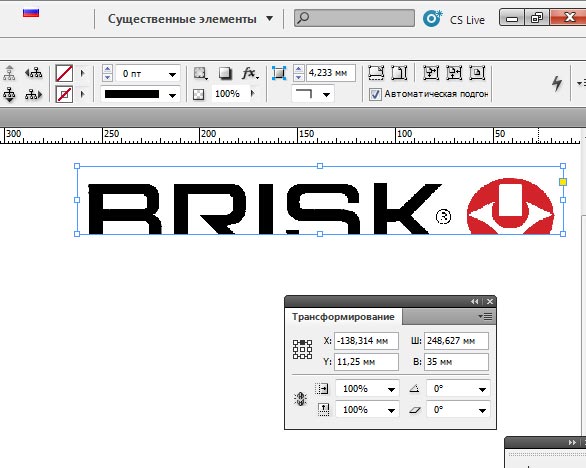The width and height of the screenshot is (586, 468).
Task: Open the Transform panel flyout menu
Action: 485,317
